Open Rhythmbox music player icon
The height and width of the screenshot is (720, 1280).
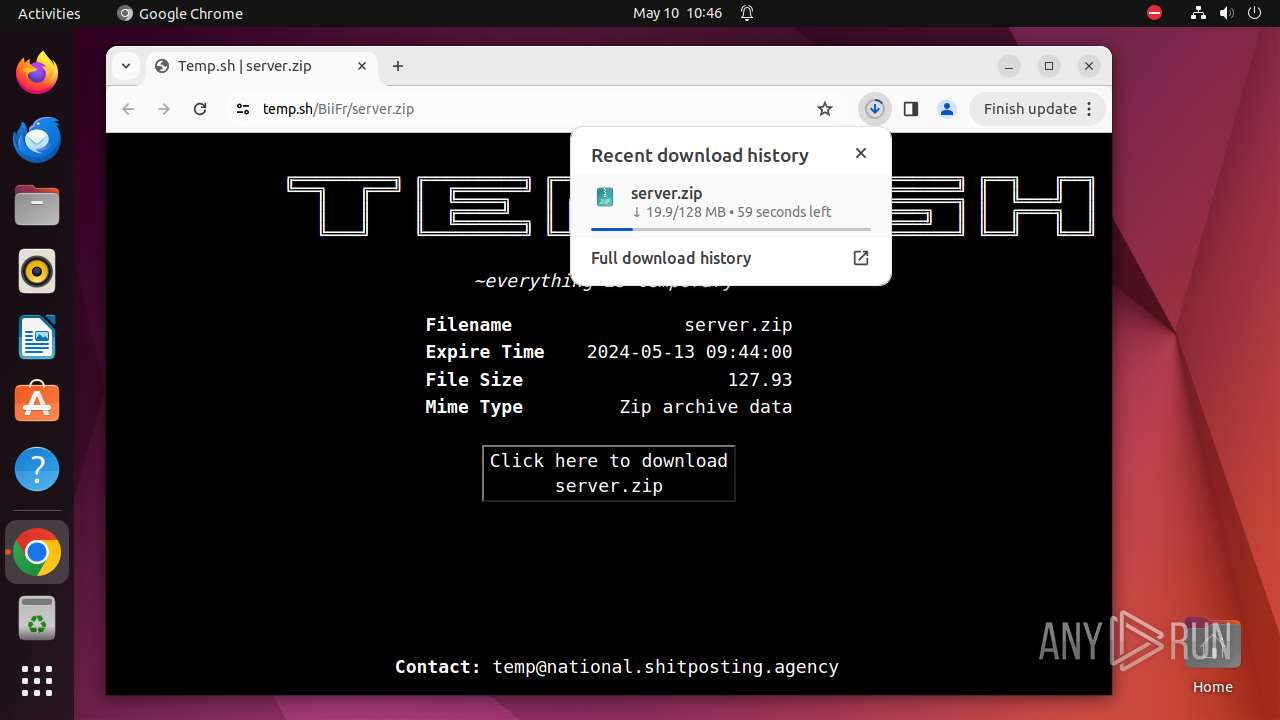37,271
